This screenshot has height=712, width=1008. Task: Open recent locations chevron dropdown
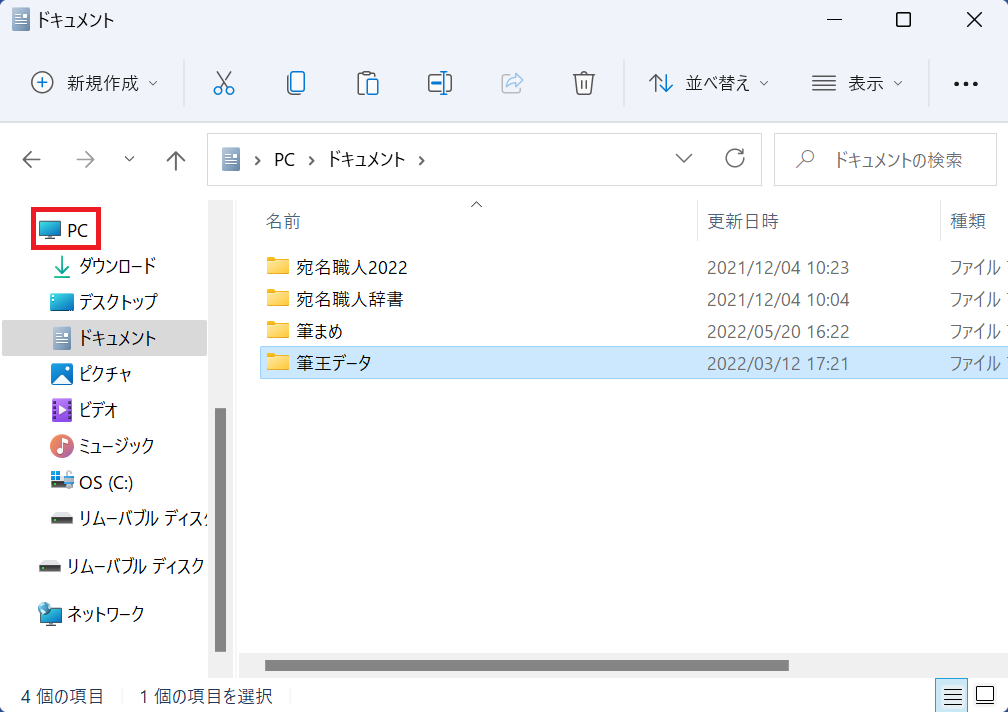129,159
